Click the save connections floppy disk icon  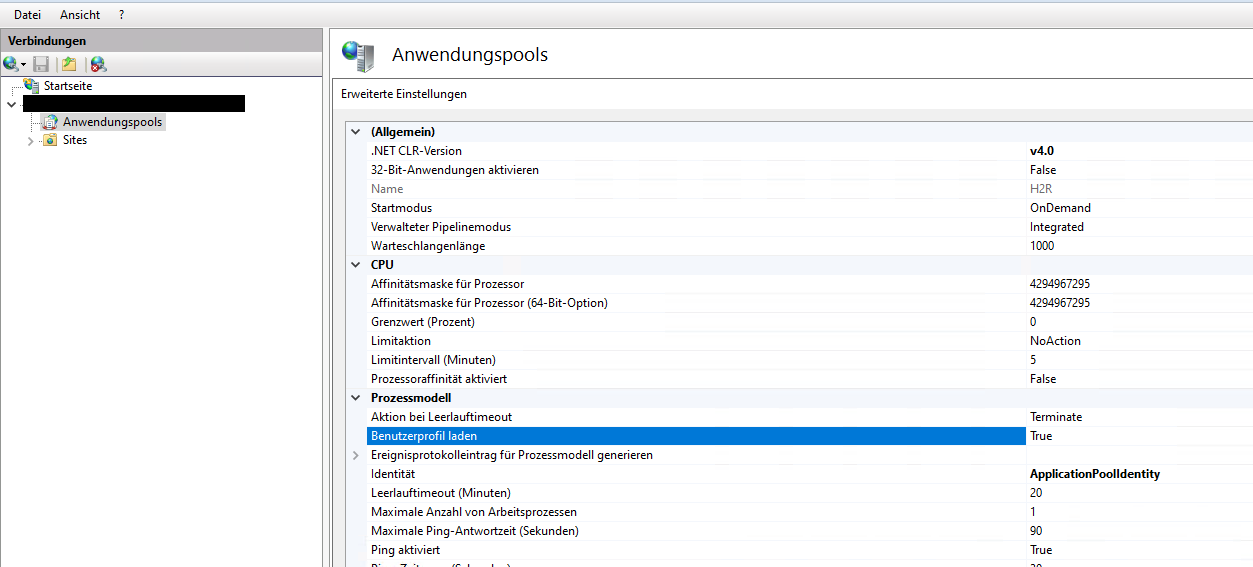pos(41,64)
